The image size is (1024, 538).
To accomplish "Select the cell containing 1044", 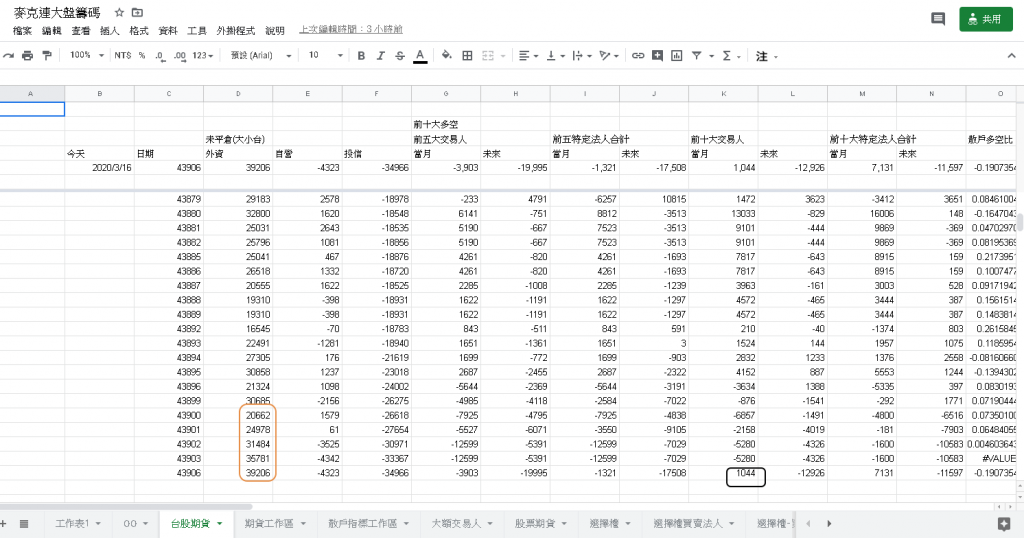I will tap(745, 477).
